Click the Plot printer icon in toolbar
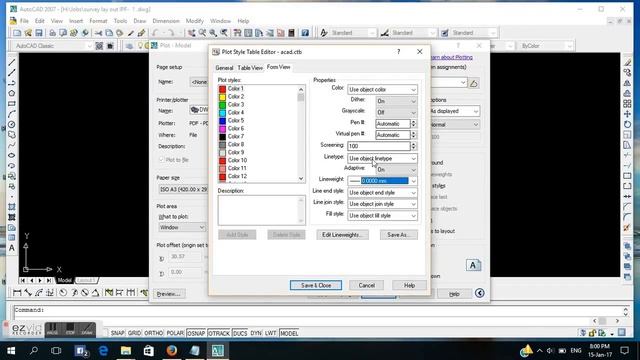This screenshot has height=360, width=640. (x=52, y=33)
